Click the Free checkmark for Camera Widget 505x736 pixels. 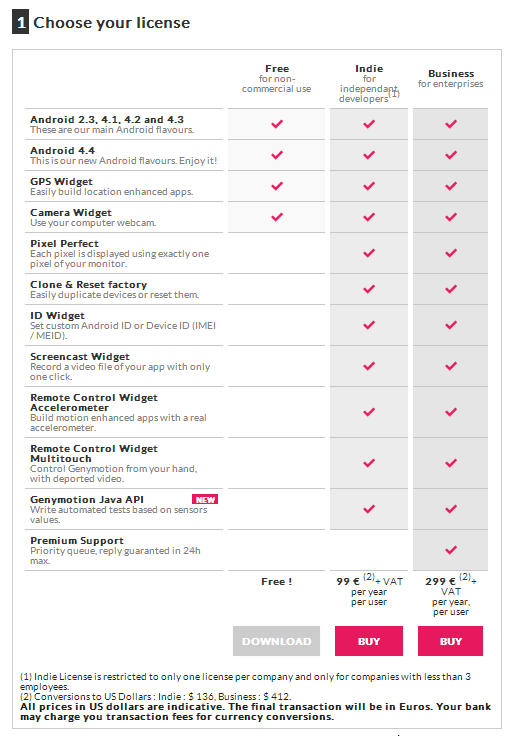pos(277,217)
